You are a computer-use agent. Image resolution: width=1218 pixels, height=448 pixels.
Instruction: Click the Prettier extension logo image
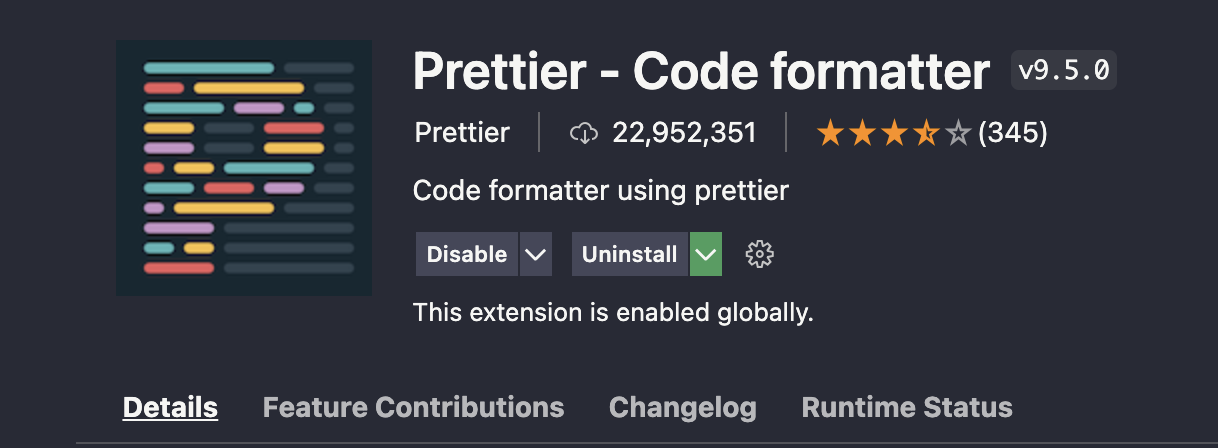tap(244, 168)
